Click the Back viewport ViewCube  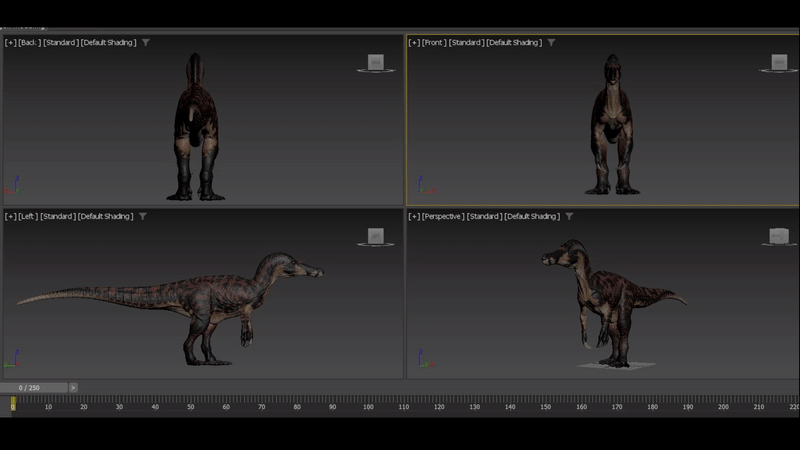[376, 63]
